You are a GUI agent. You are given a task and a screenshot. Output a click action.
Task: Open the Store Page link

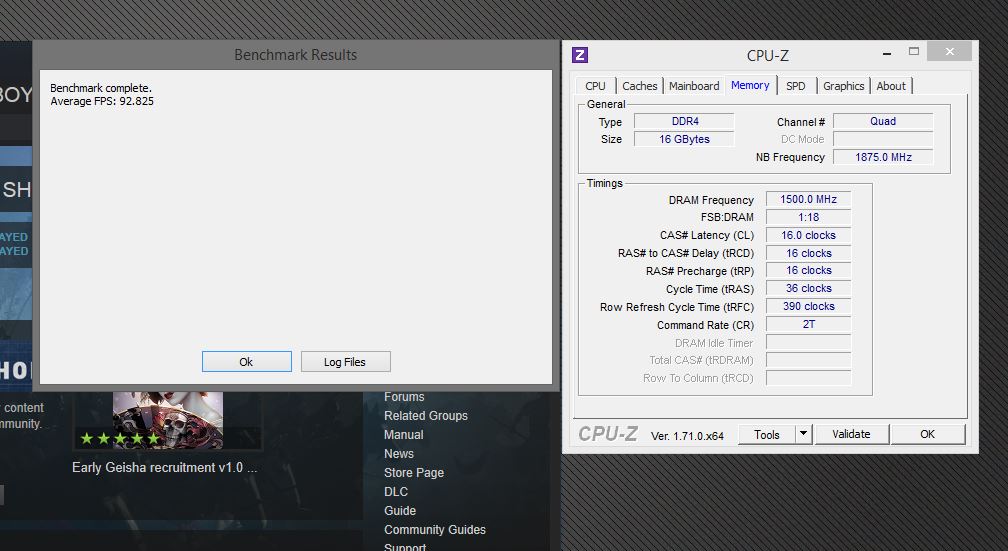point(414,473)
